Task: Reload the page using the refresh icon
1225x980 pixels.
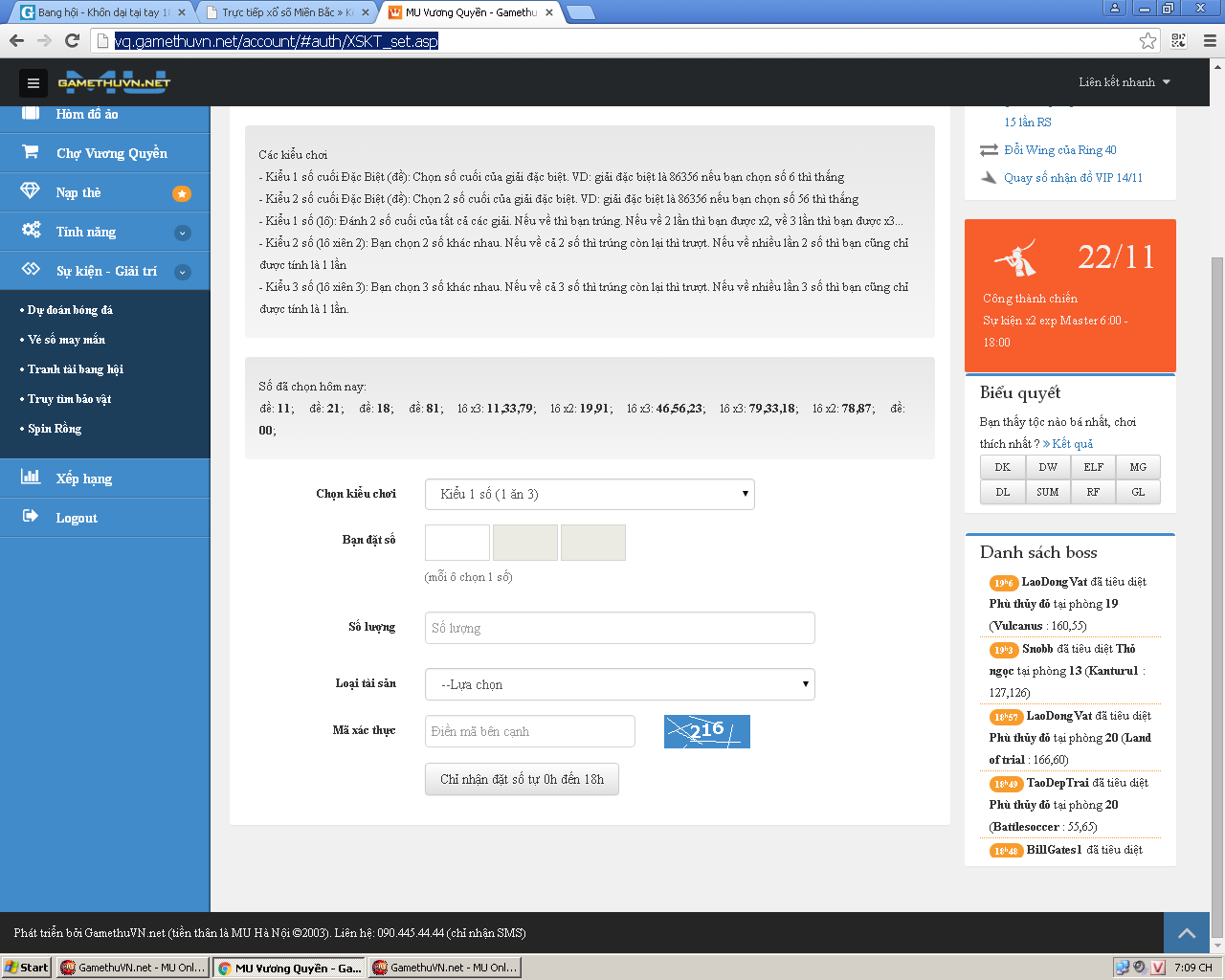Action: click(x=72, y=40)
